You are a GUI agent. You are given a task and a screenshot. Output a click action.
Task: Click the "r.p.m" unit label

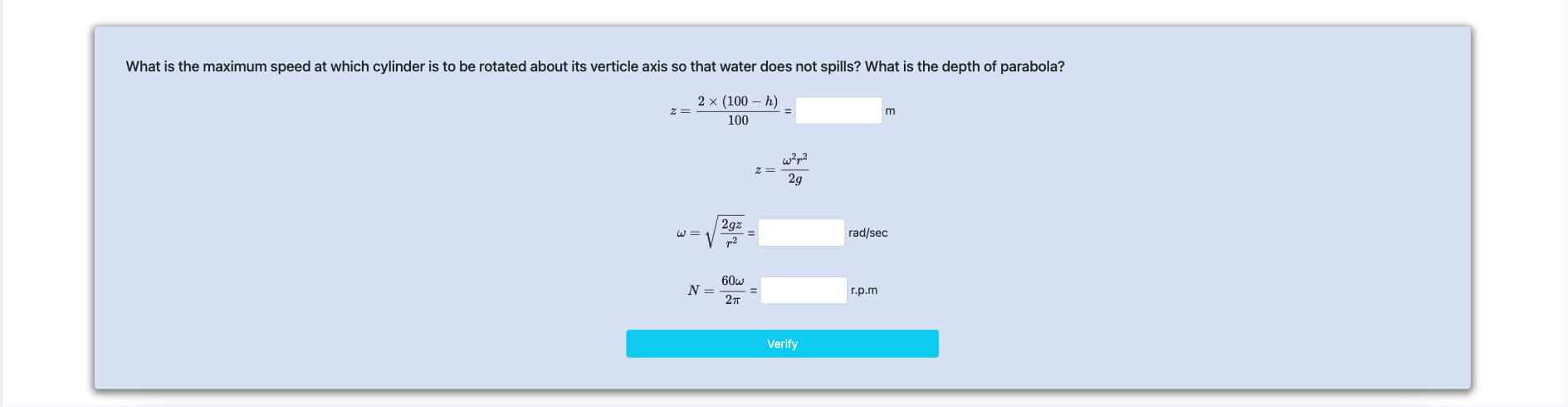(x=864, y=290)
